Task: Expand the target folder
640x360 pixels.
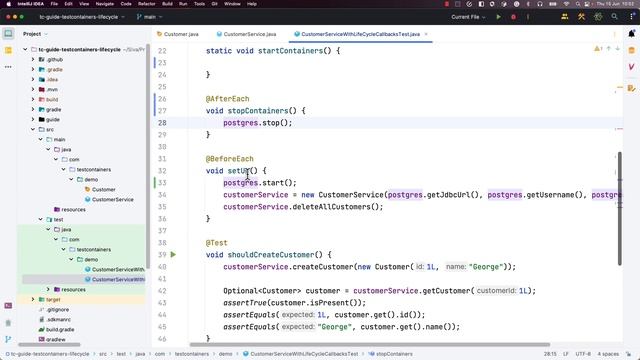Action: [x=33, y=300]
